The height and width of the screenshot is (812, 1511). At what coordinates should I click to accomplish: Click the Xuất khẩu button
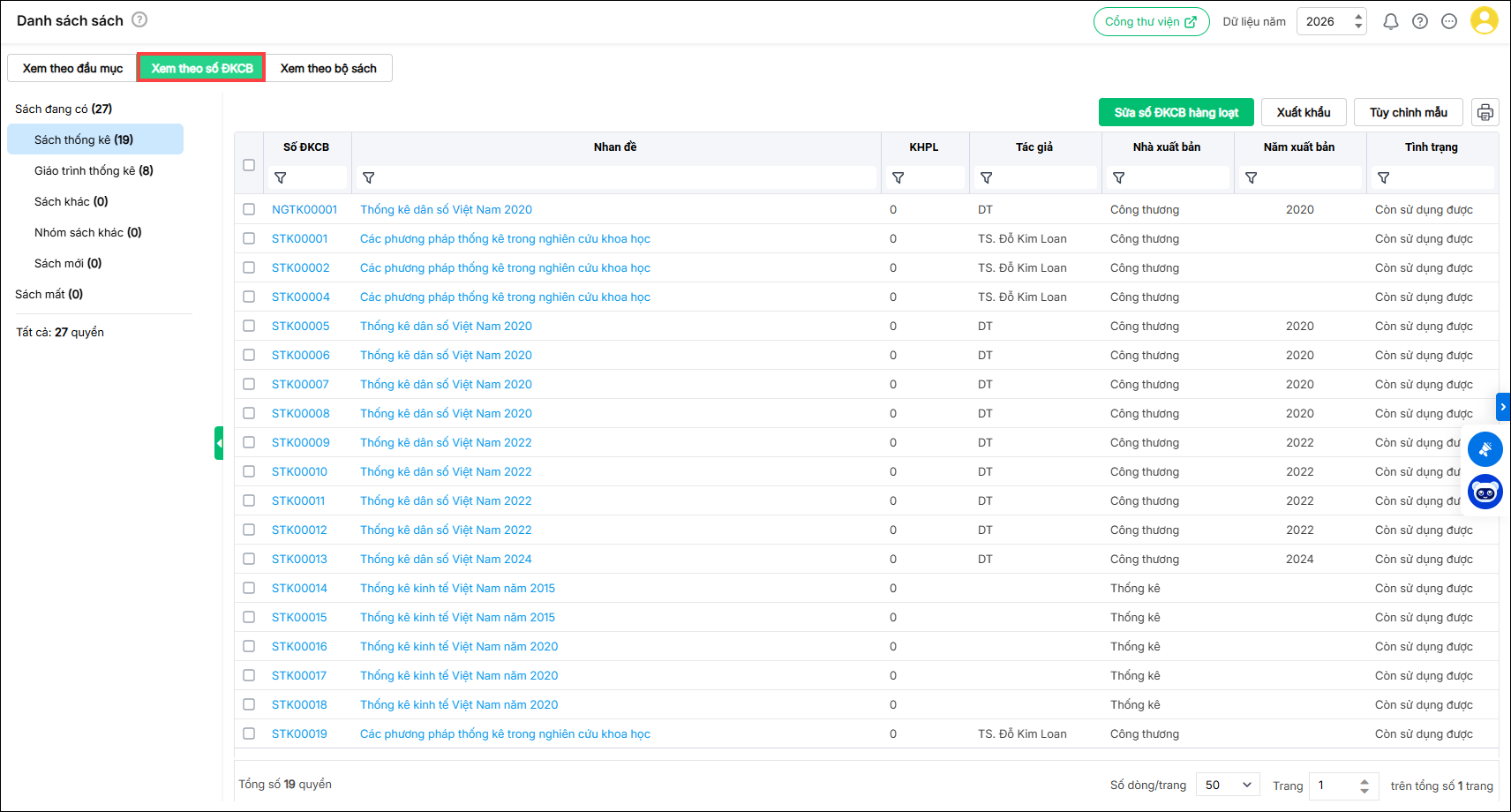coord(1303,112)
